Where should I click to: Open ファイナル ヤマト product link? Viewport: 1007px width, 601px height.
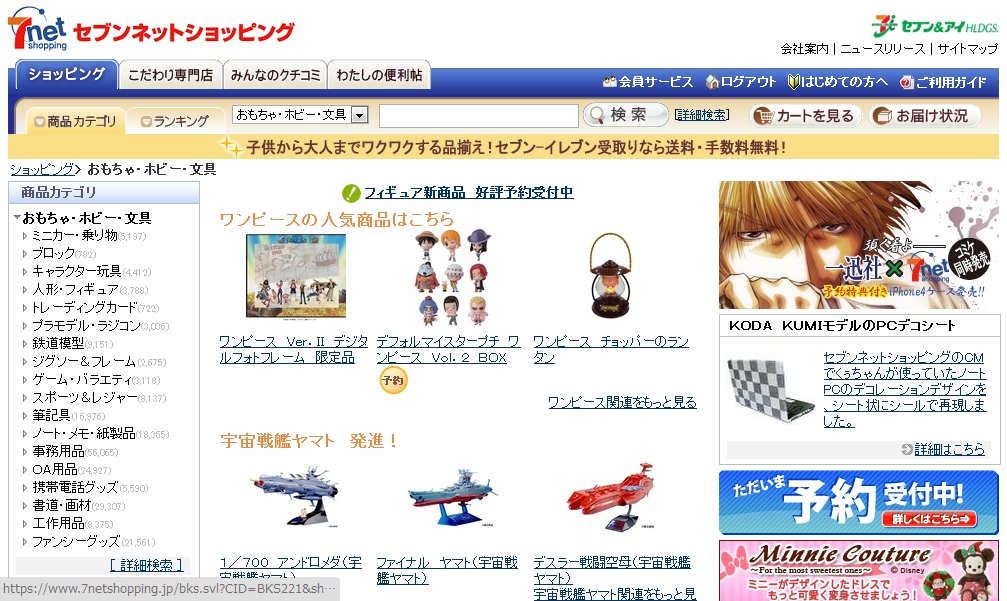[447, 570]
